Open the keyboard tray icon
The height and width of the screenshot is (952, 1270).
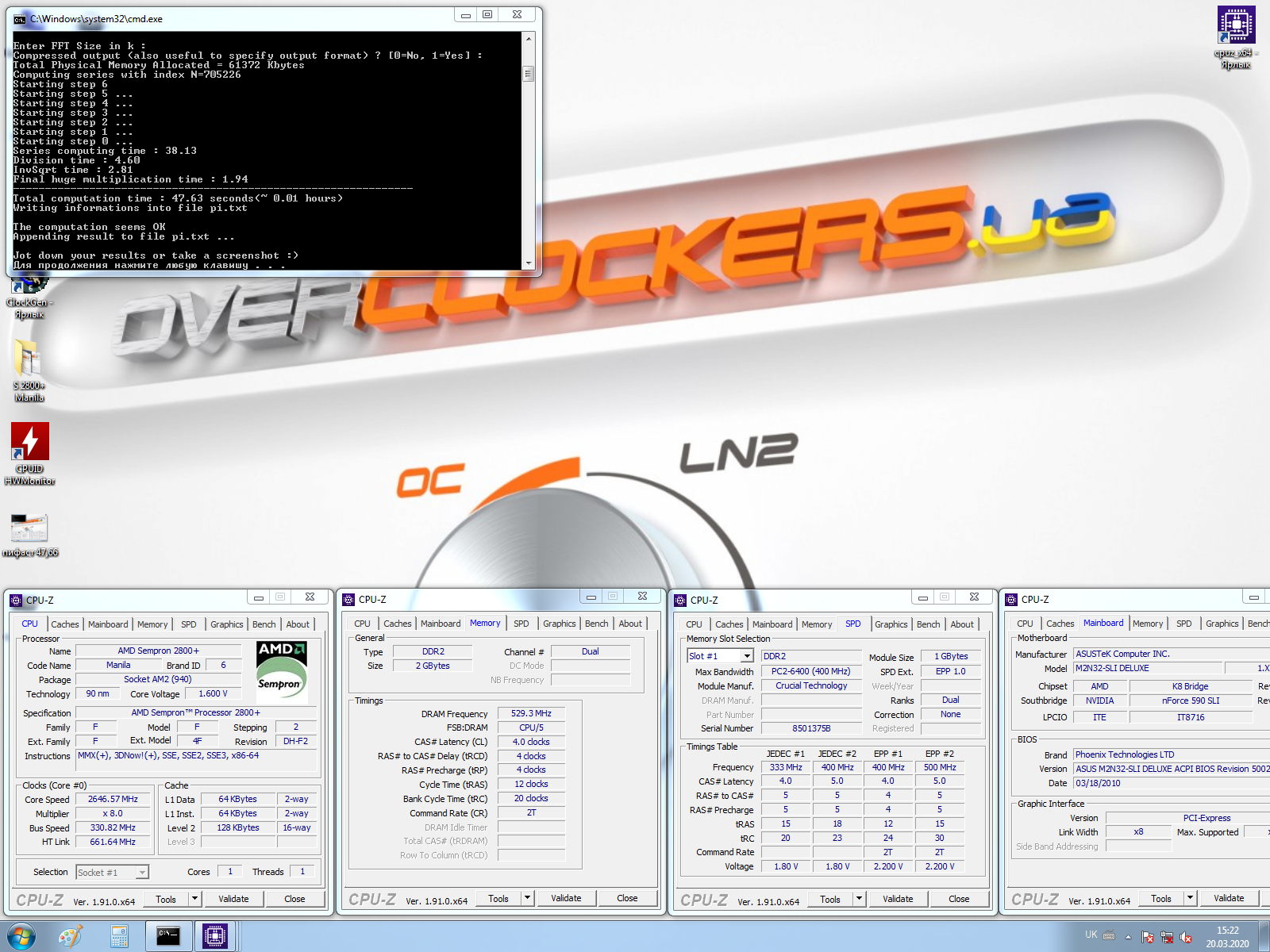[x=1110, y=935]
